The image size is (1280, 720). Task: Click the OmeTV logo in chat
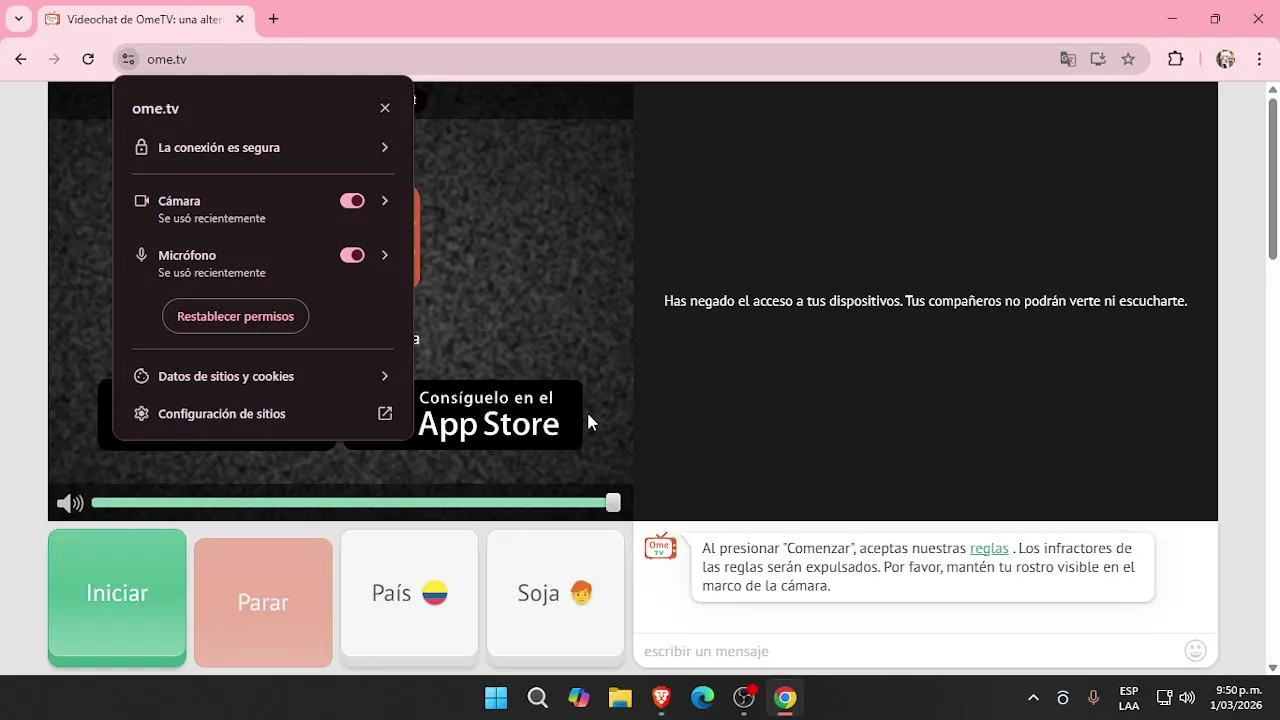tap(660, 546)
